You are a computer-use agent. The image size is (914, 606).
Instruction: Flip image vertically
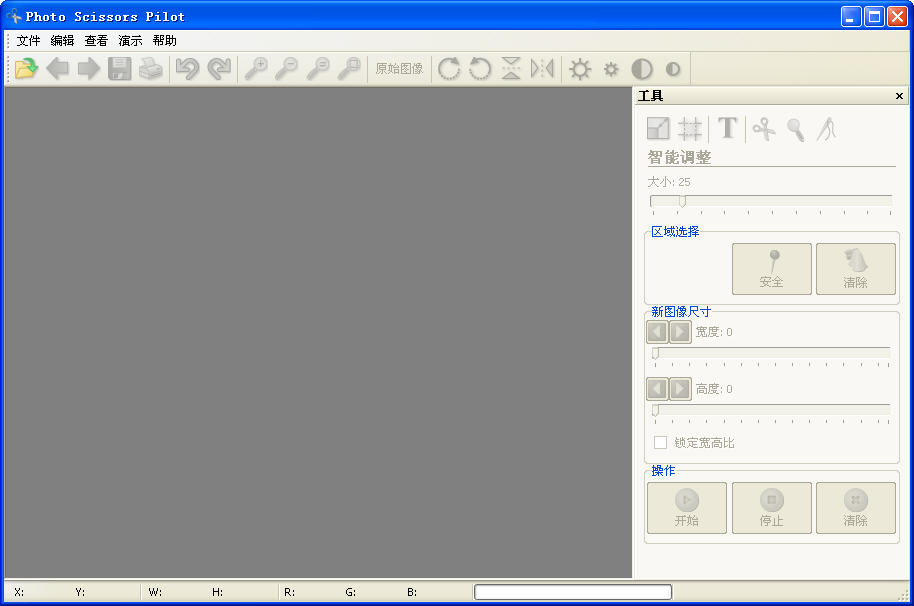coord(511,69)
